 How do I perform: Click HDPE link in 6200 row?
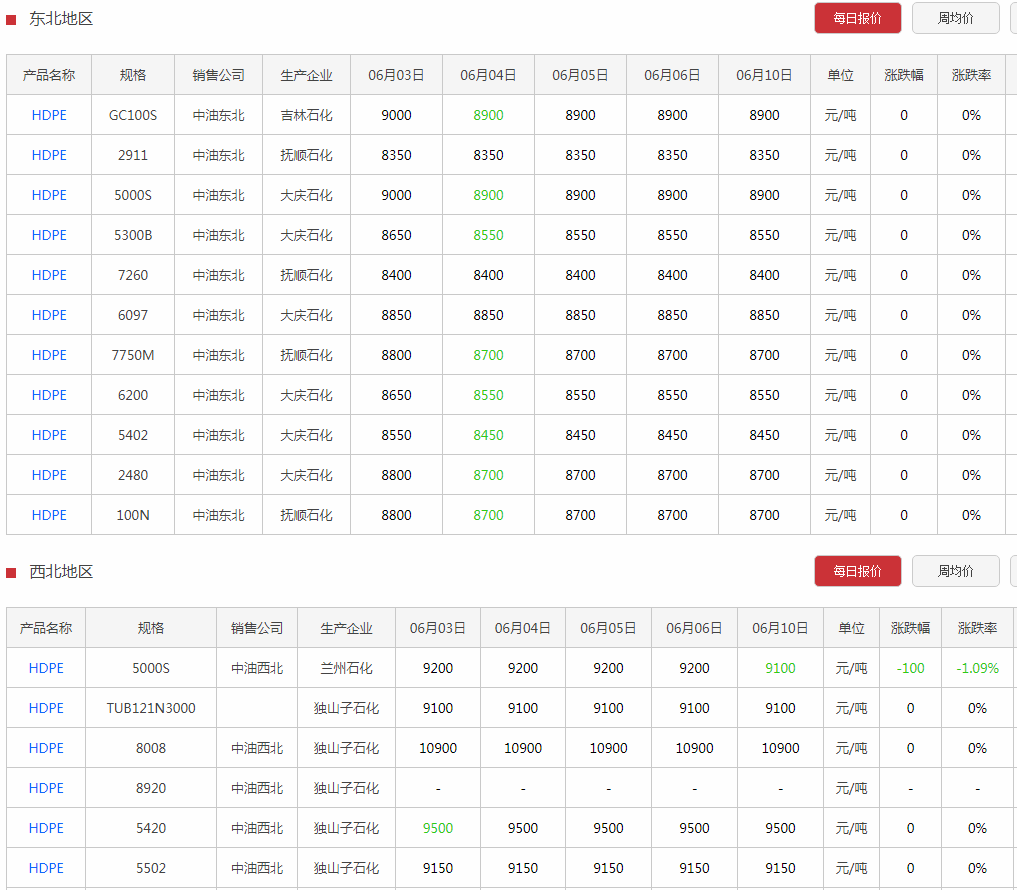click(x=49, y=395)
